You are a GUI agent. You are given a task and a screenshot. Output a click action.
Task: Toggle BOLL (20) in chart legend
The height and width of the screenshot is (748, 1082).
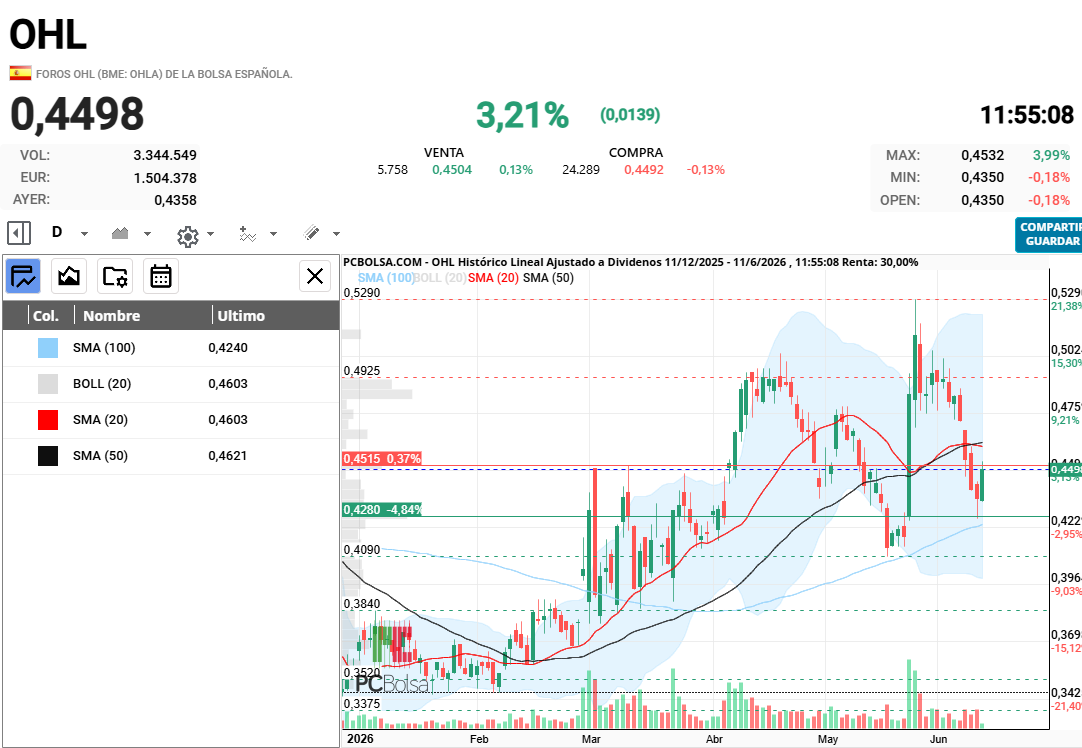[440, 277]
